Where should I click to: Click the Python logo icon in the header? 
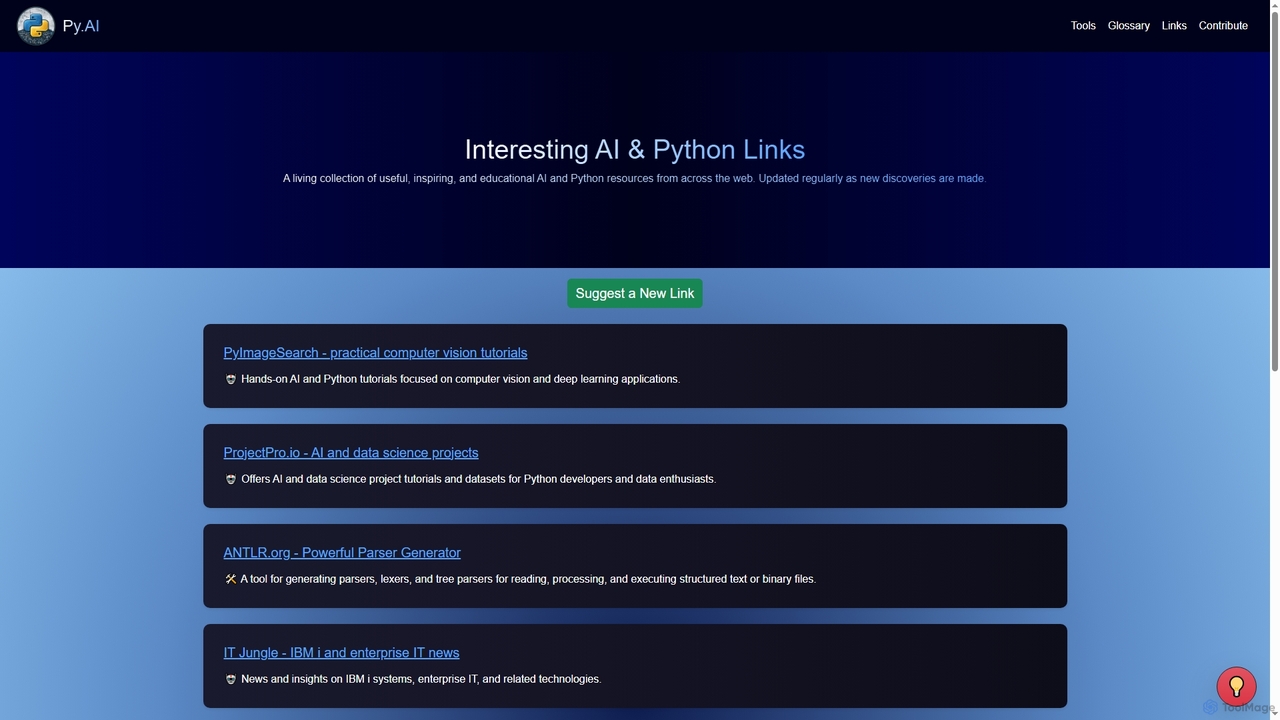click(36, 26)
